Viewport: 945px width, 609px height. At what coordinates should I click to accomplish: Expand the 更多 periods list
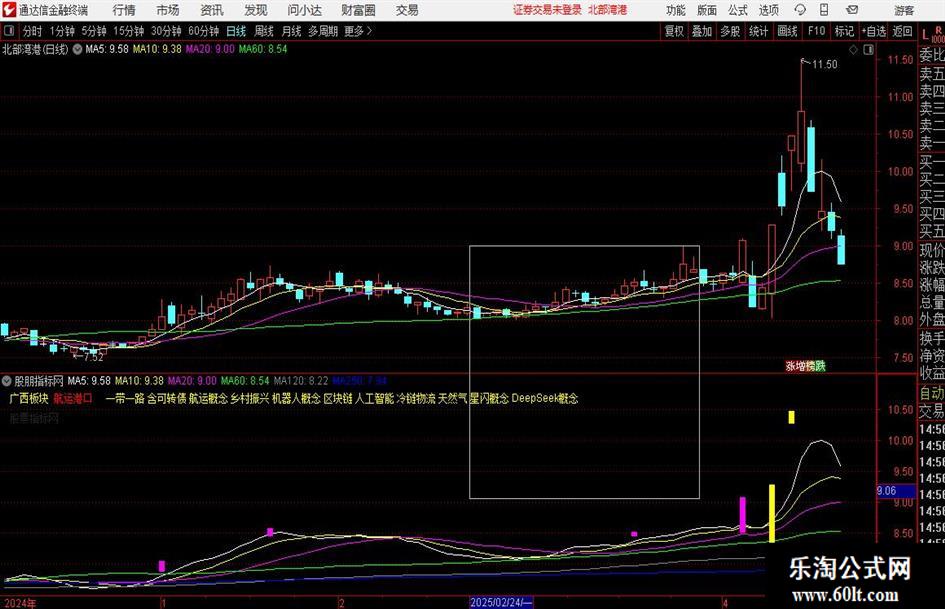(x=358, y=31)
